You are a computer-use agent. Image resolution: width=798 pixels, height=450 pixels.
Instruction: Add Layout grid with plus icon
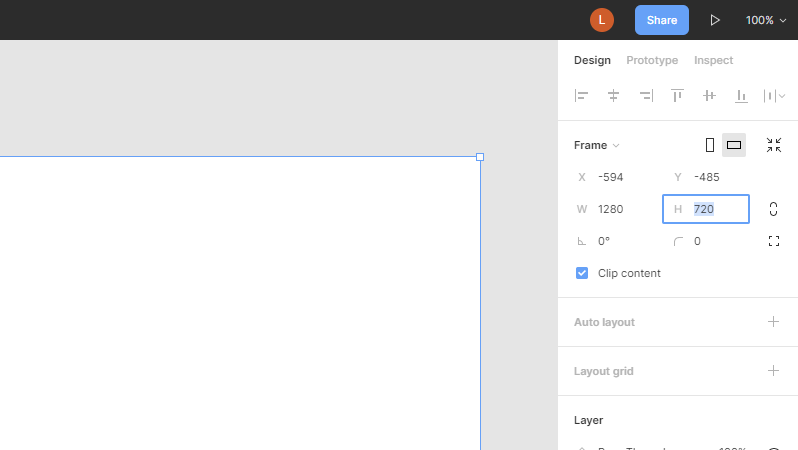point(774,371)
